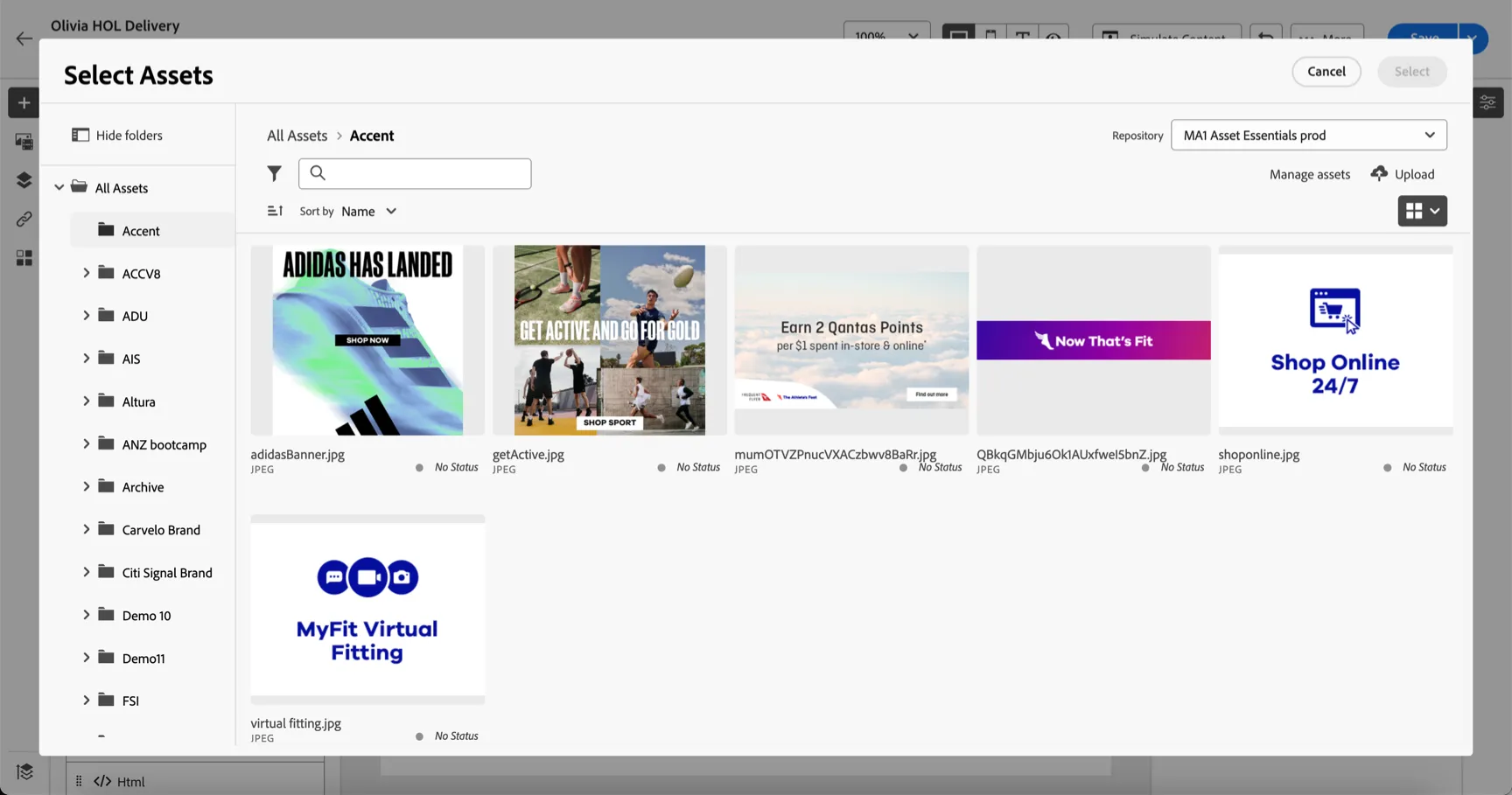Screen dimensions: 1512x795
Task: Click the Citi Signal Brand folder icon
Action: pos(106,571)
